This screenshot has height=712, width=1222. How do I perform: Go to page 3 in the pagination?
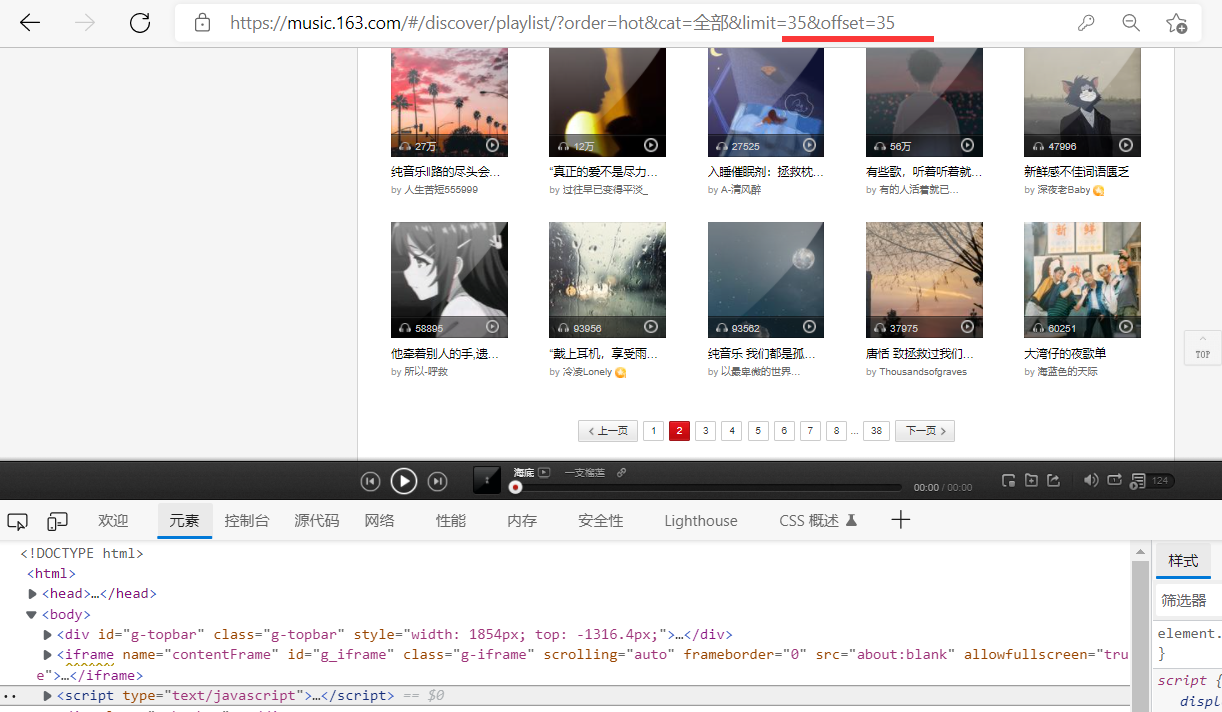coord(705,431)
